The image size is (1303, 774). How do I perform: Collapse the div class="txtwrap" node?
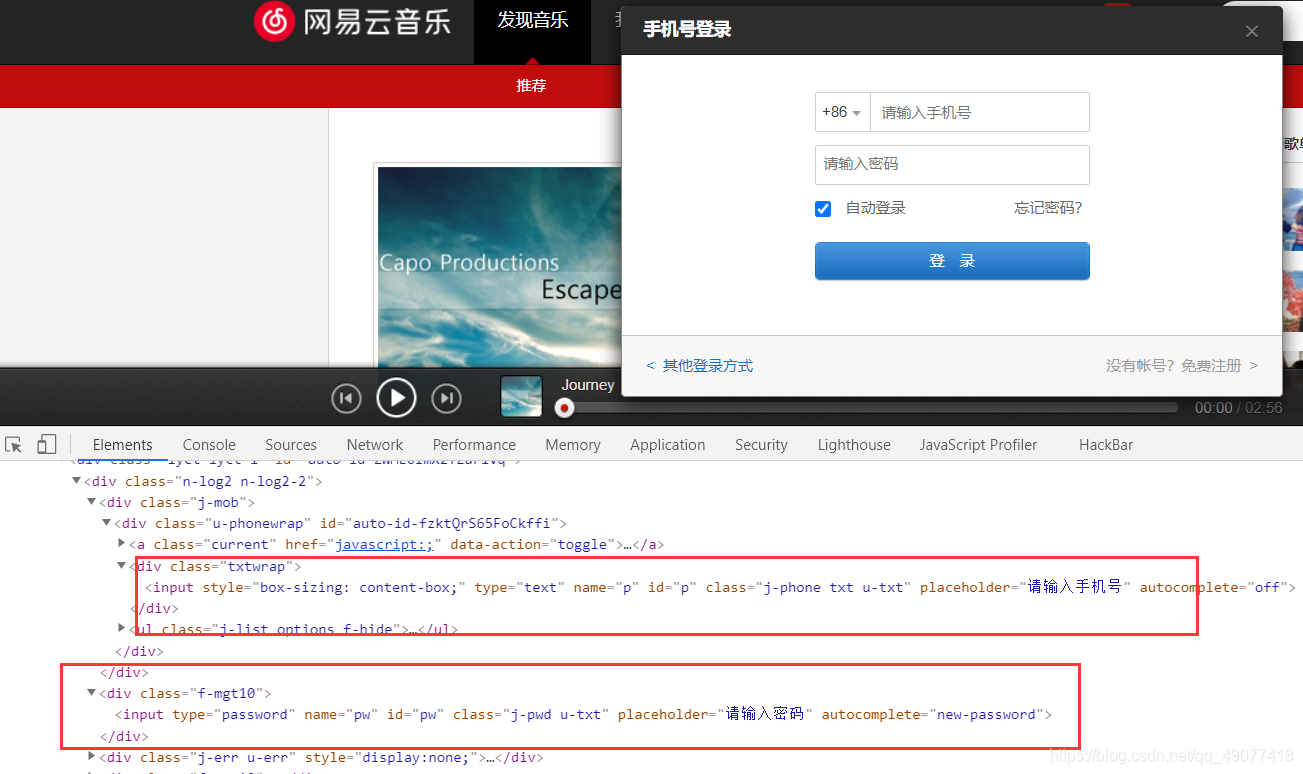tap(122, 566)
